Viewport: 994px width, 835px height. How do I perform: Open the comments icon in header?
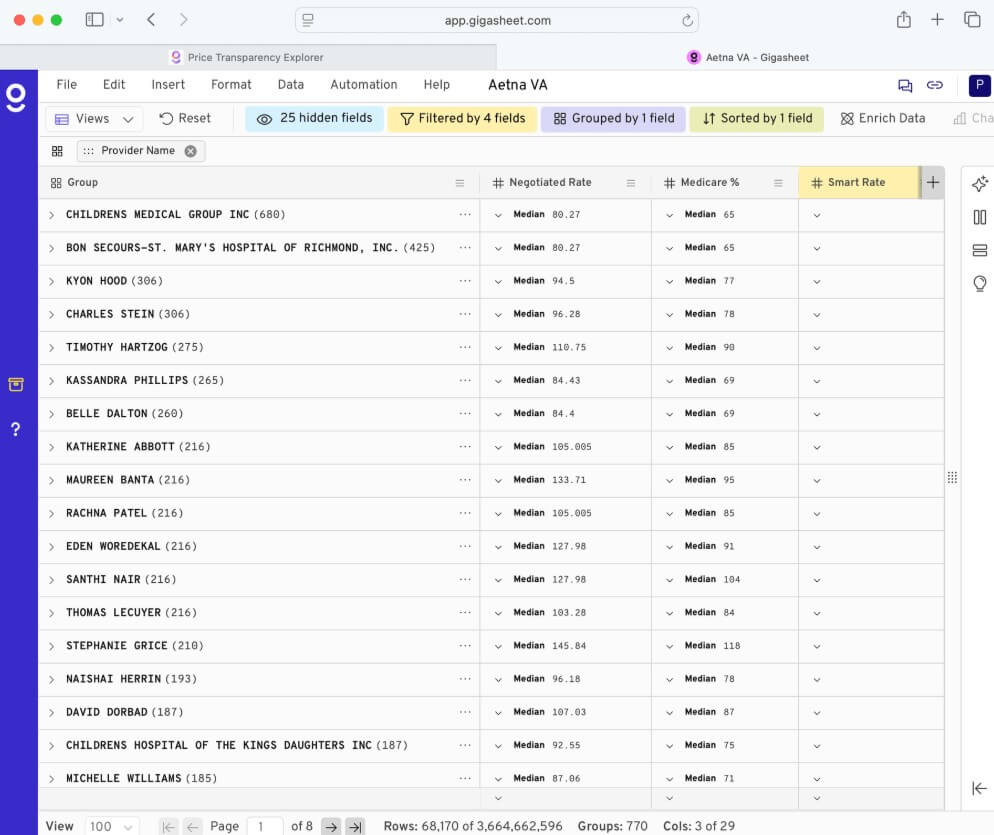coord(905,85)
